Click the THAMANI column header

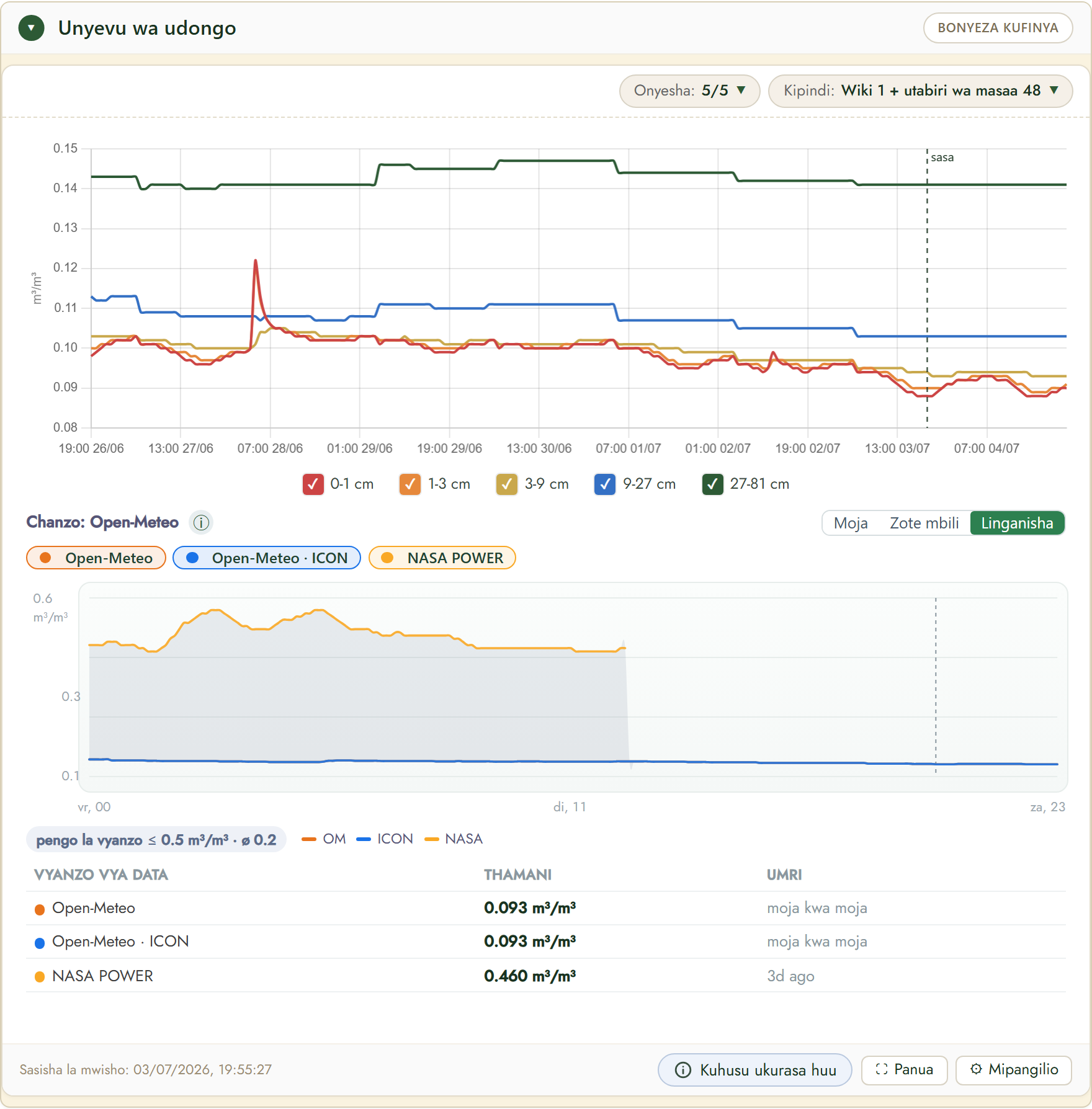[x=517, y=875]
